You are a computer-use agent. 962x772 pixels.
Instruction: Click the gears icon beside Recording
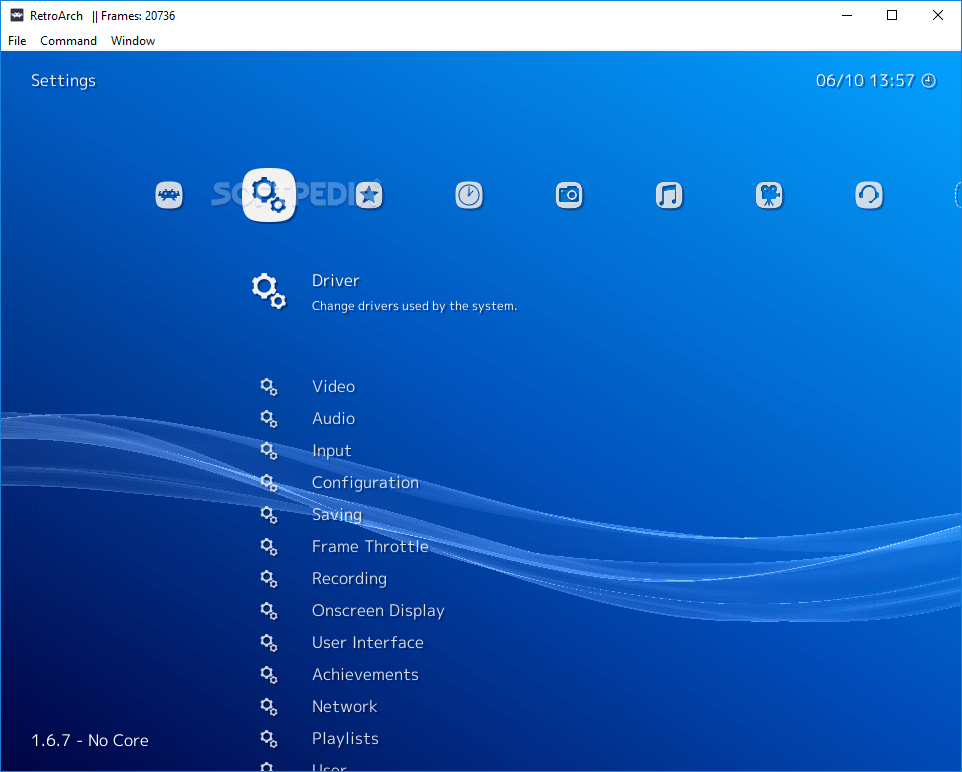[269, 579]
